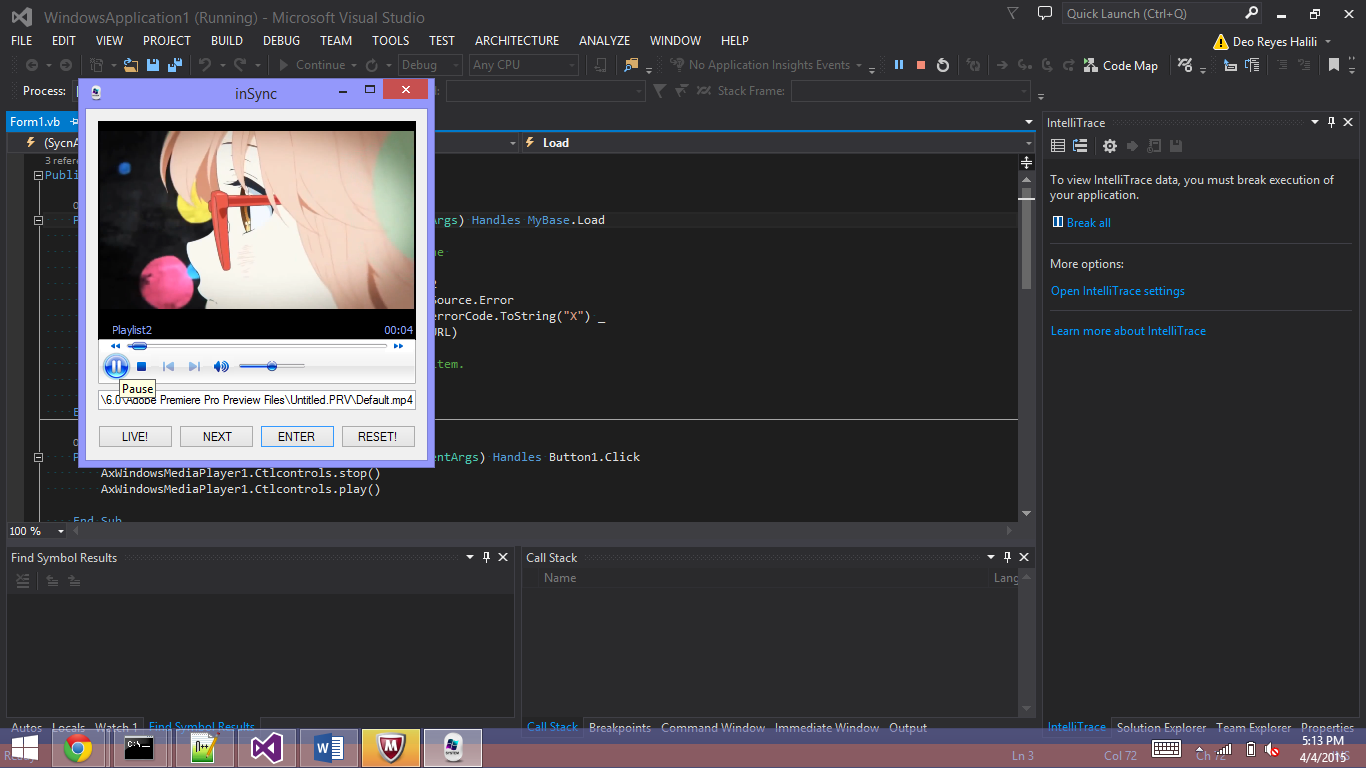Click the Restart debugging icon
Screen dimensions: 1366x768
click(x=943, y=65)
